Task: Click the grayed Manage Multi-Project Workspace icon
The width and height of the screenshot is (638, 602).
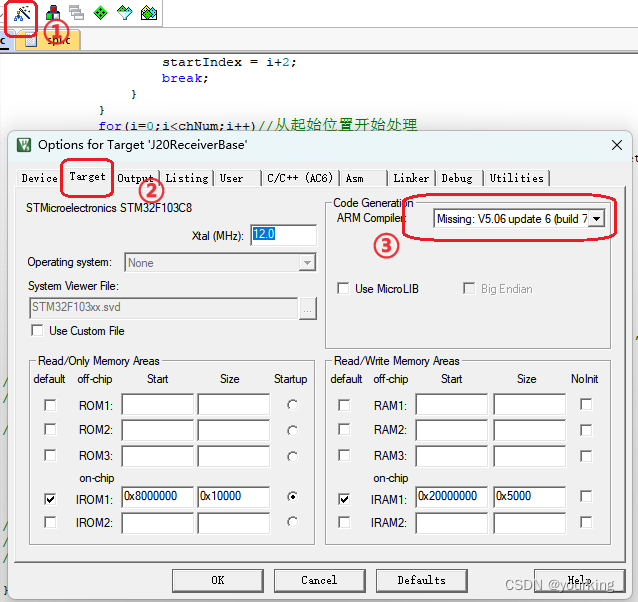Action: (x=76, y=13)
